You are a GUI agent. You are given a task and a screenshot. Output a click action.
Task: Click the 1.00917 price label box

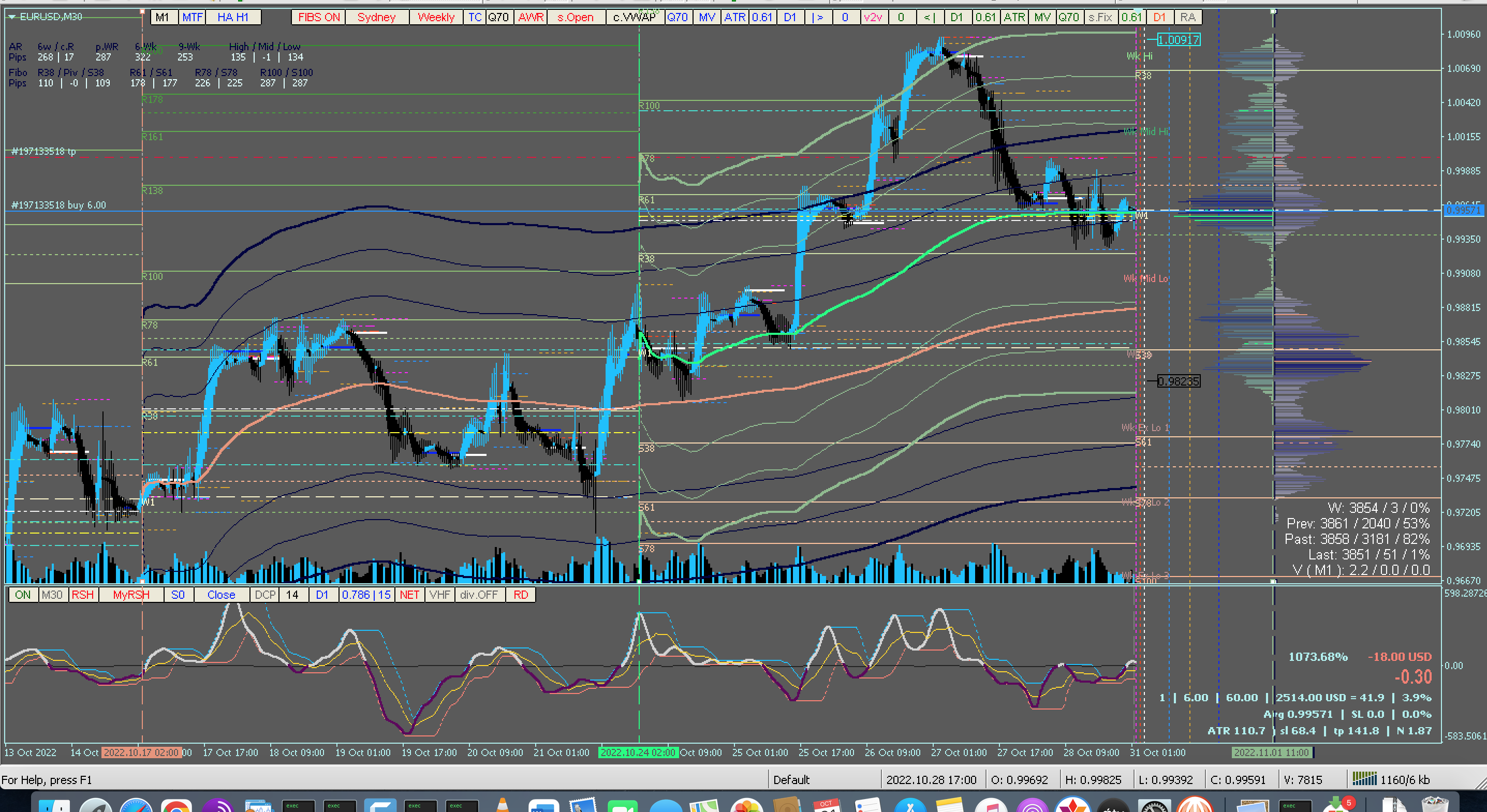coord(1179,40)
